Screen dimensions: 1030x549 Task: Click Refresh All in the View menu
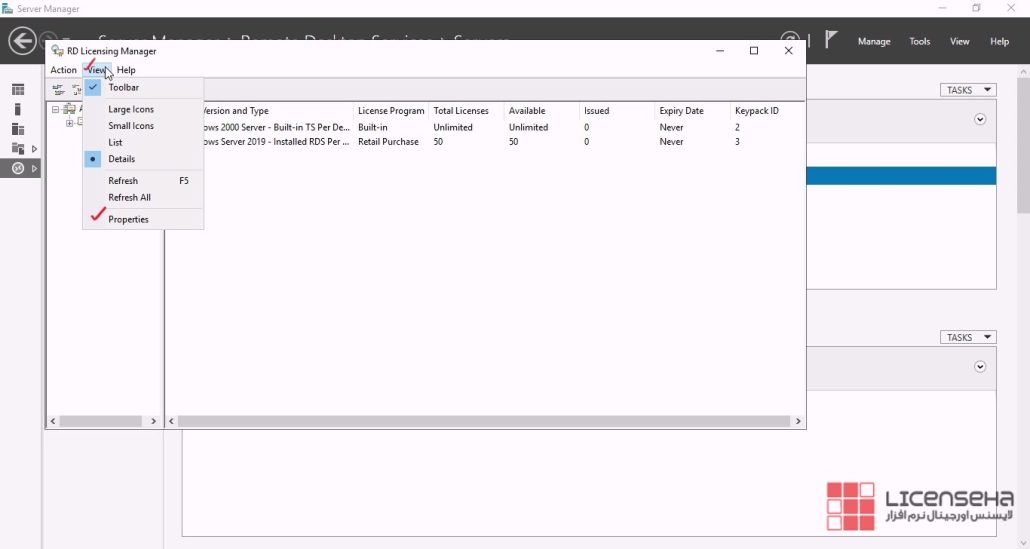pos(129,198)
